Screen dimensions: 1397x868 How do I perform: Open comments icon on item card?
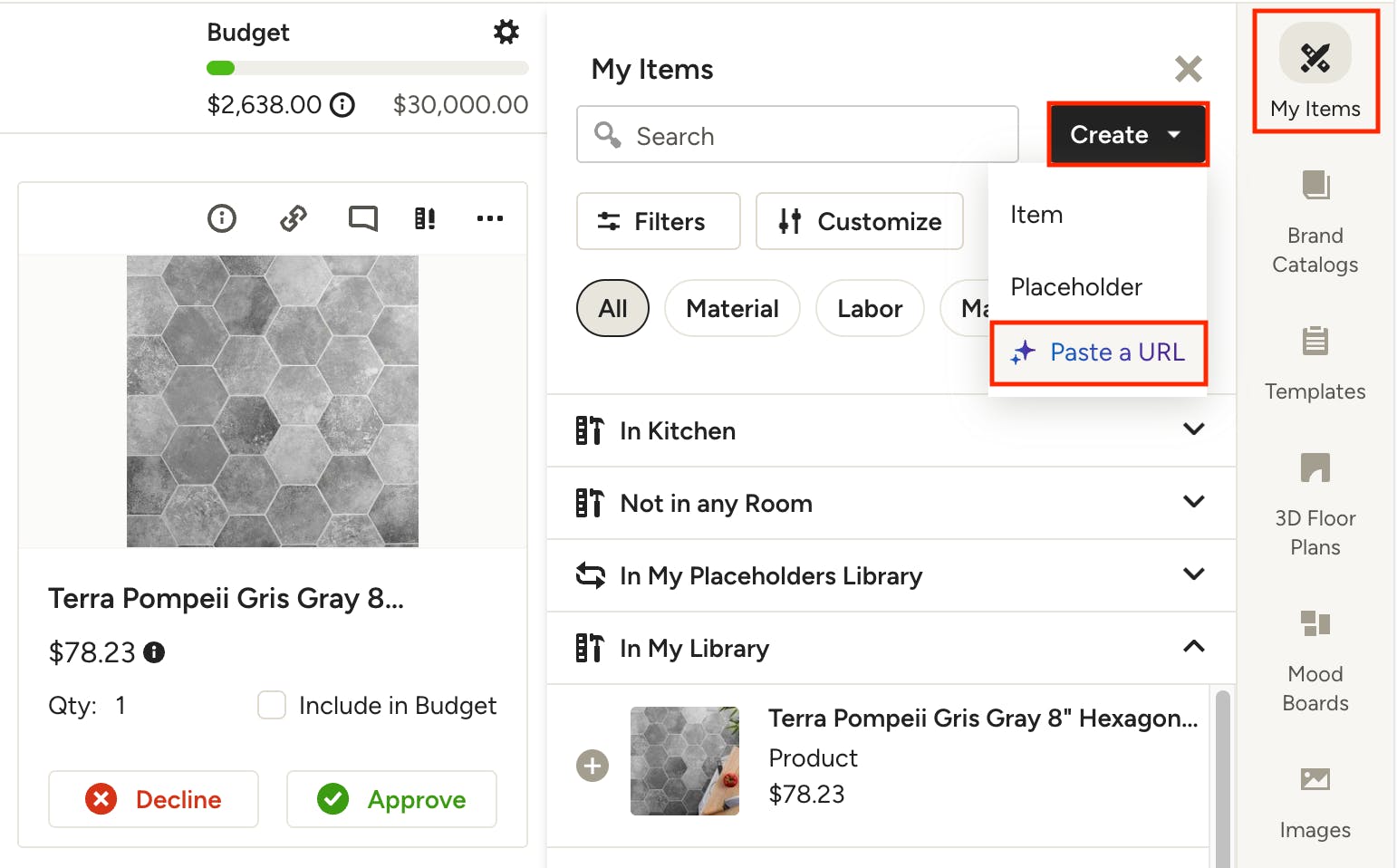point(362,218)
